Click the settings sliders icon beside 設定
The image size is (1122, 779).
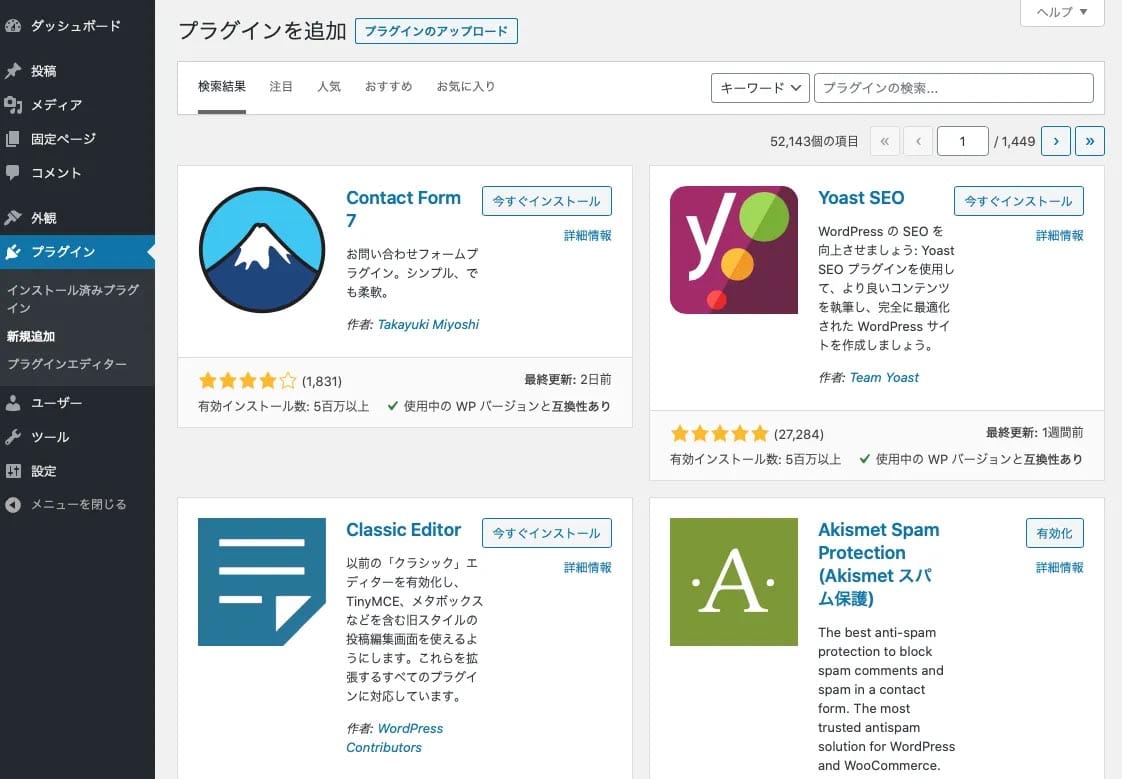(x=12, y=471)
